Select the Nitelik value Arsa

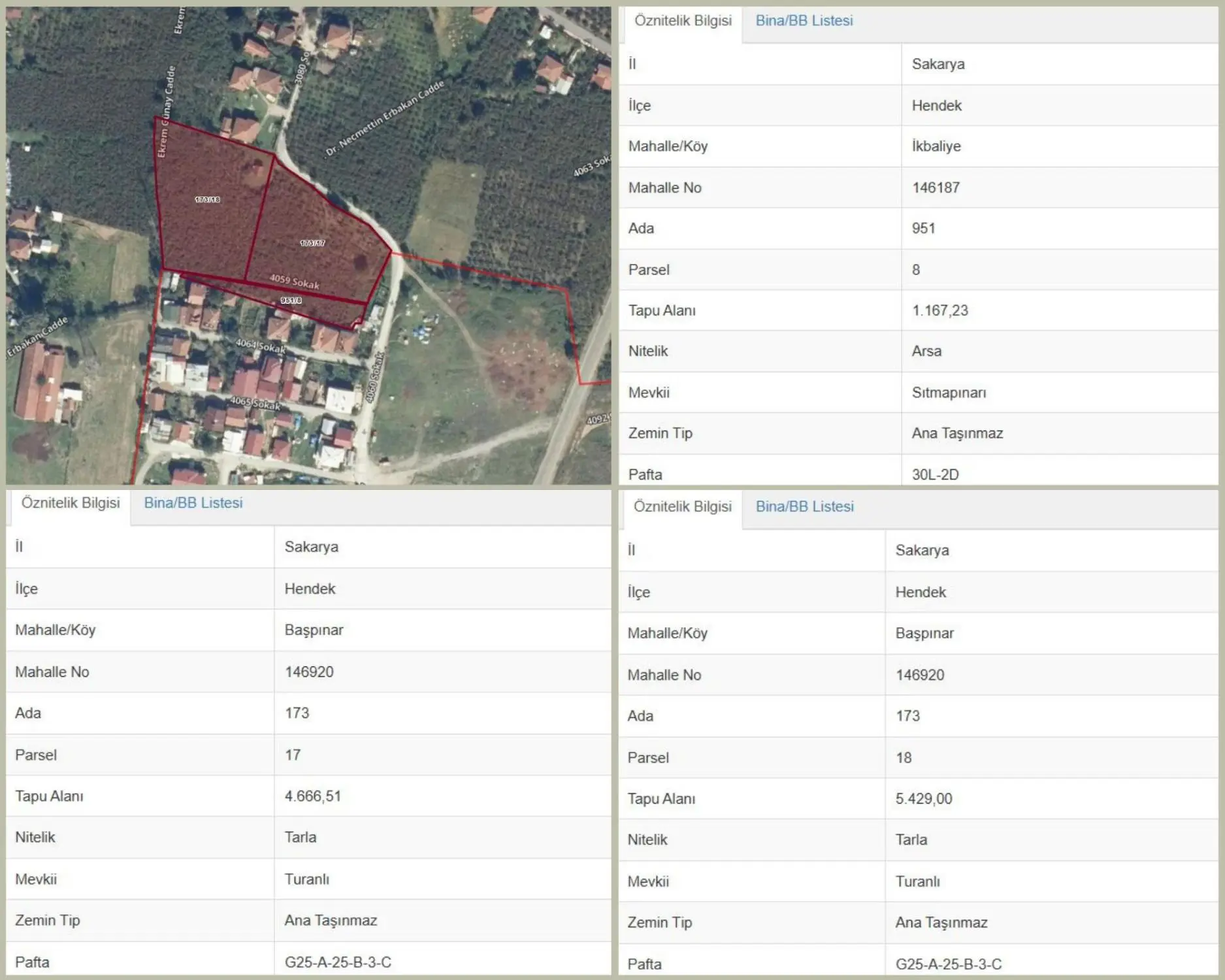(926, 351)
